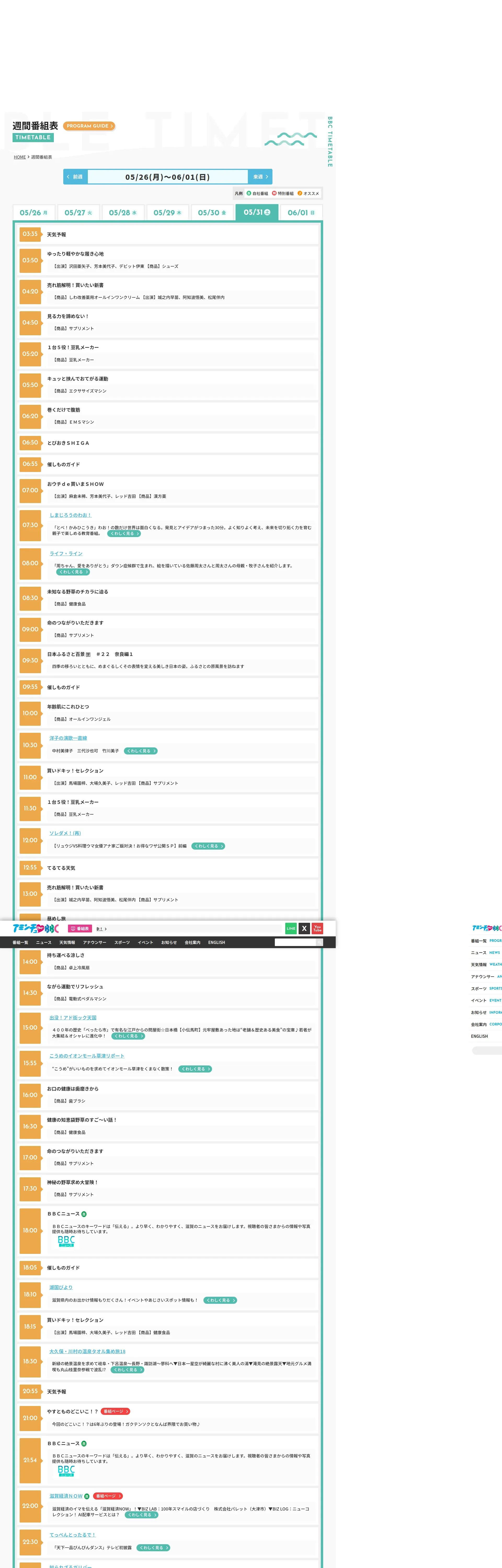The width and height of the screenshot is (502, 1568).
Task: Click the header search input field
Action: (x=295, y=942)
